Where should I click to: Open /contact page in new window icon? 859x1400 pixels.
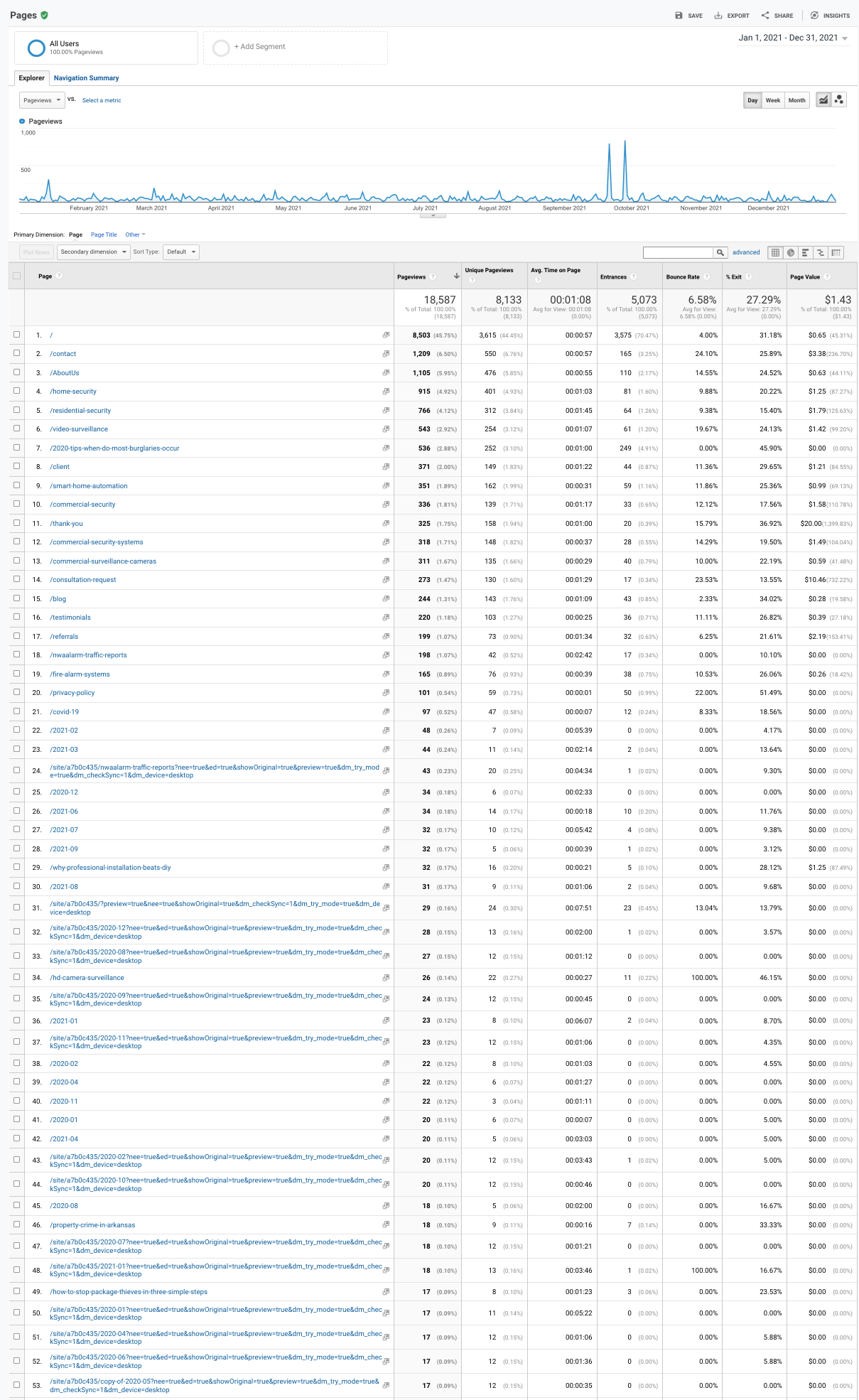pos(386,354)
